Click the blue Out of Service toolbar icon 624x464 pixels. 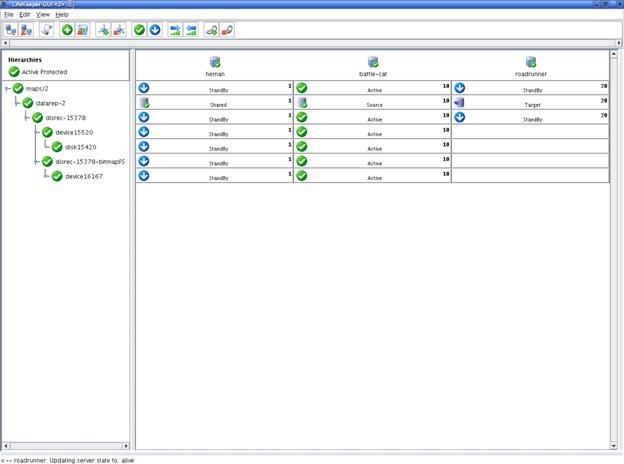tap(155, 30)
